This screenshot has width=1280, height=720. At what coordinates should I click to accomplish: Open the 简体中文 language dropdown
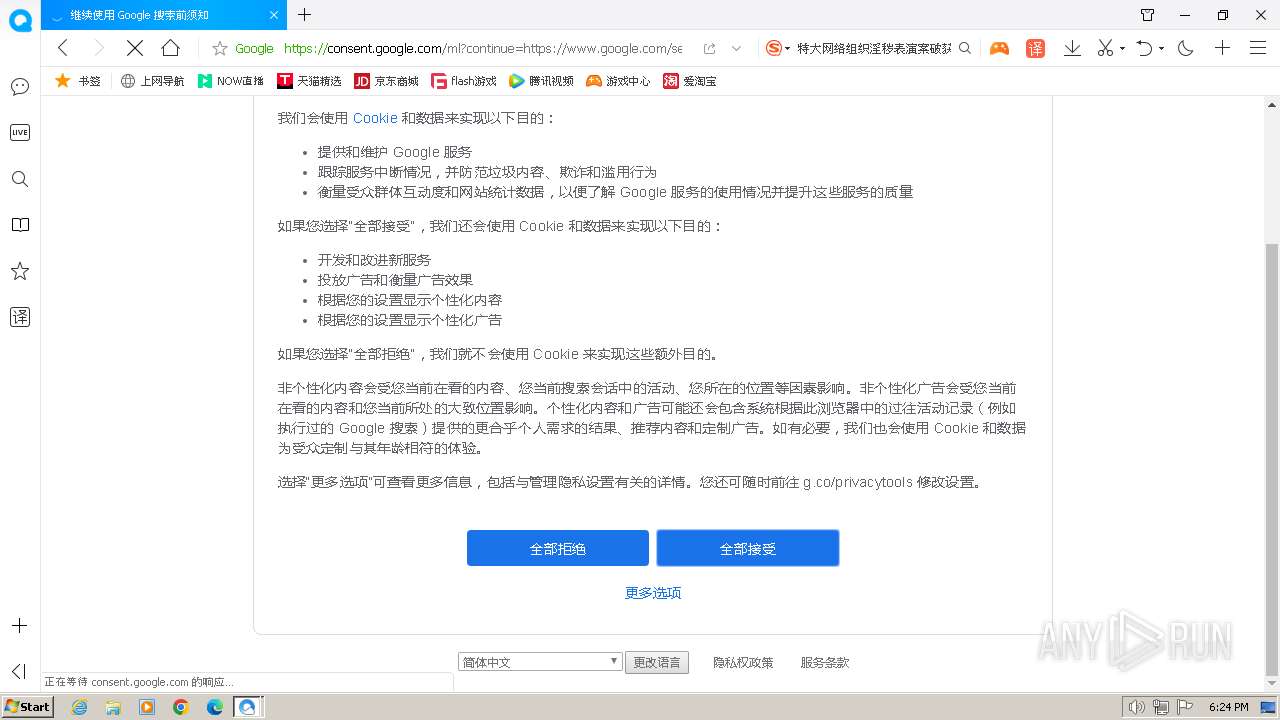point(540,662)
